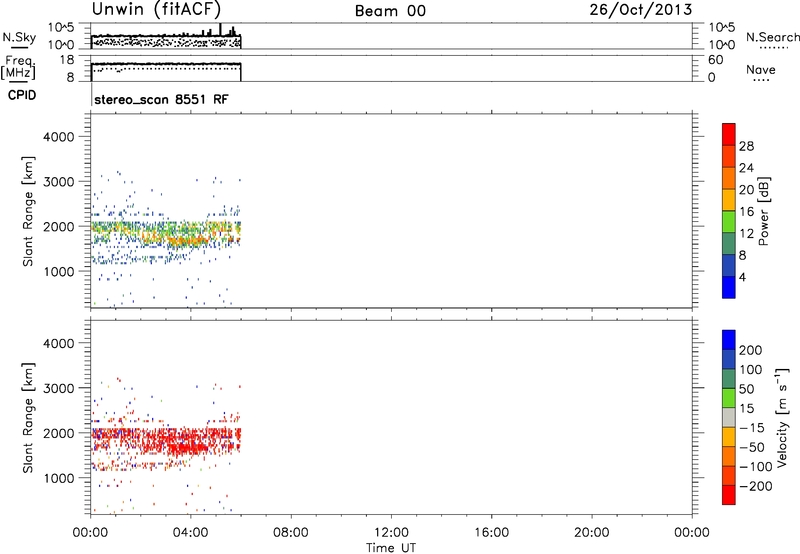Click the "N.Sky" legend label
800x554 pixels.
pyautogui.click(x=19, y=37)
